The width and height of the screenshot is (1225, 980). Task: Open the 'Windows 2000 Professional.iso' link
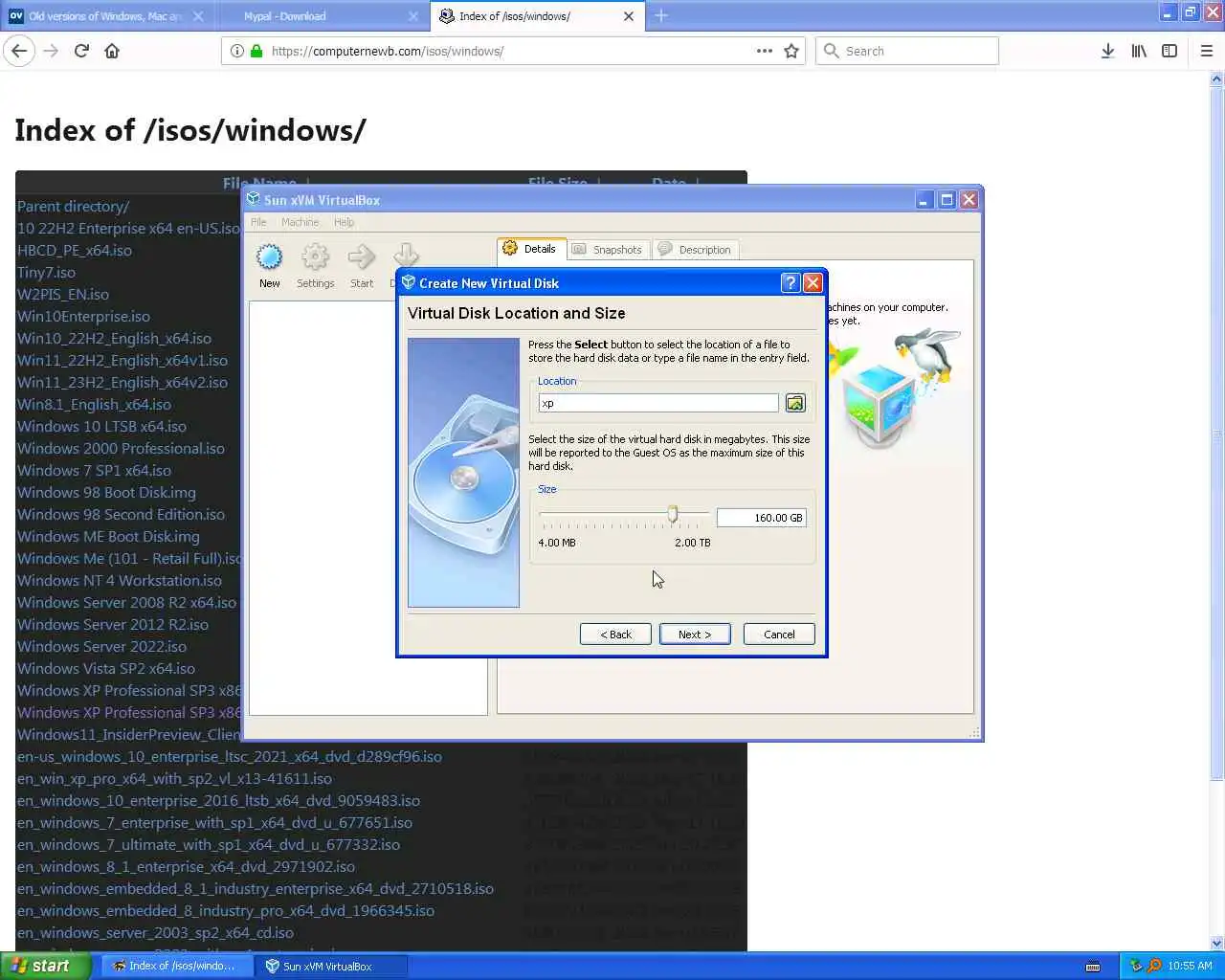click(121, 448)
